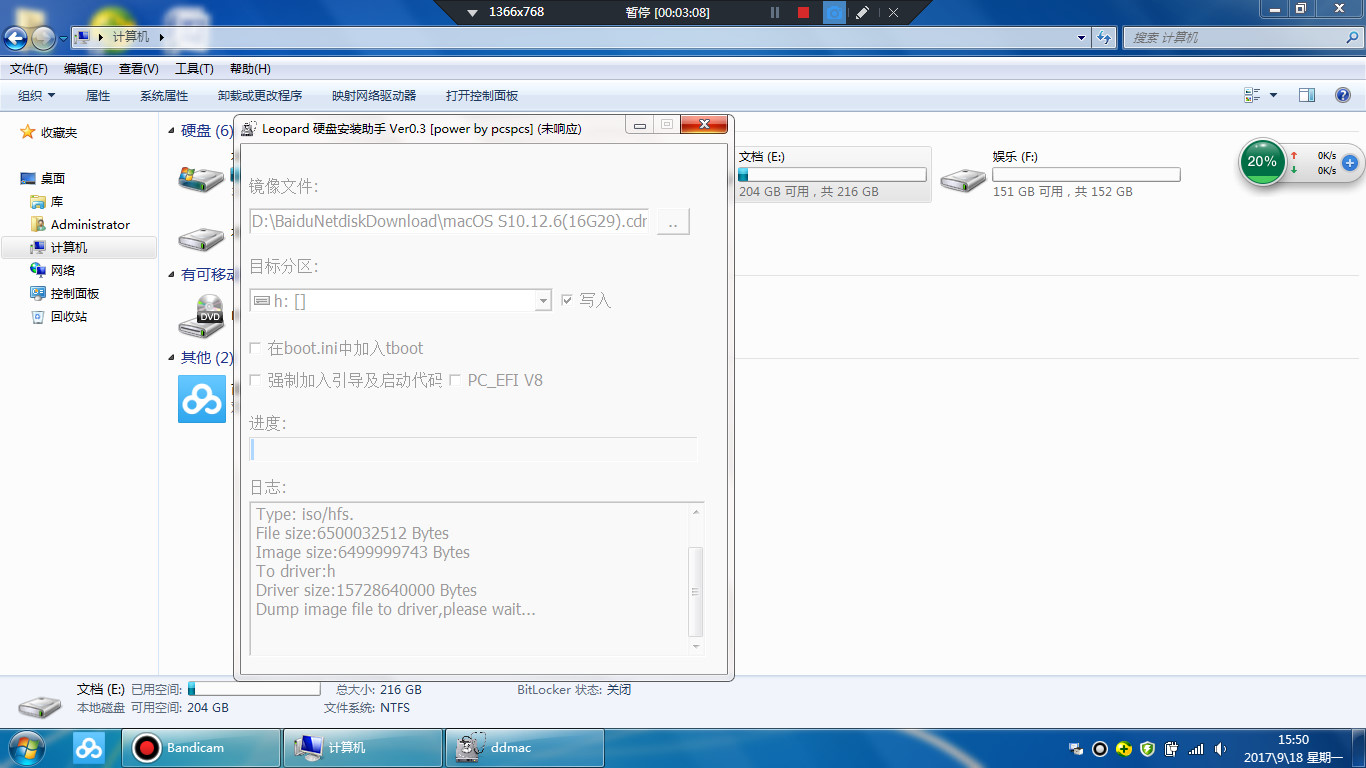This screenshot has width=1366, height=768.
Task: Toggle 在boot.ini中加入tboot checkbox
Action: tap(255, 349)
